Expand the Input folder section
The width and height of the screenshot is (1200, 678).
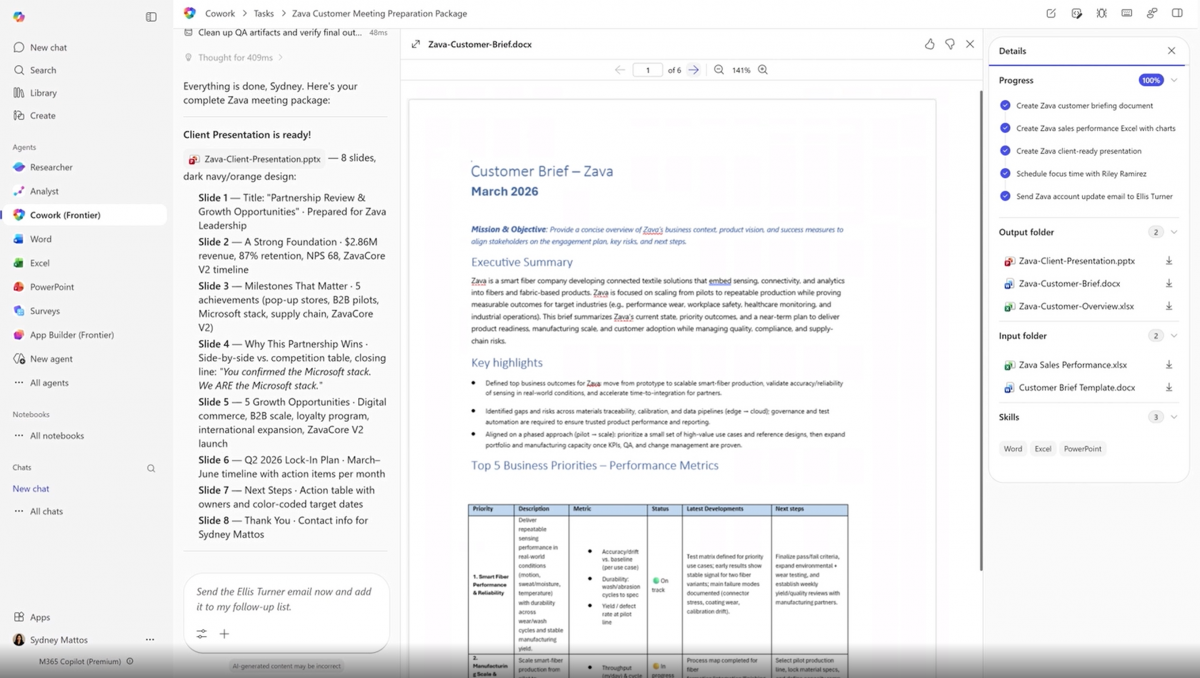(1173, 336)
